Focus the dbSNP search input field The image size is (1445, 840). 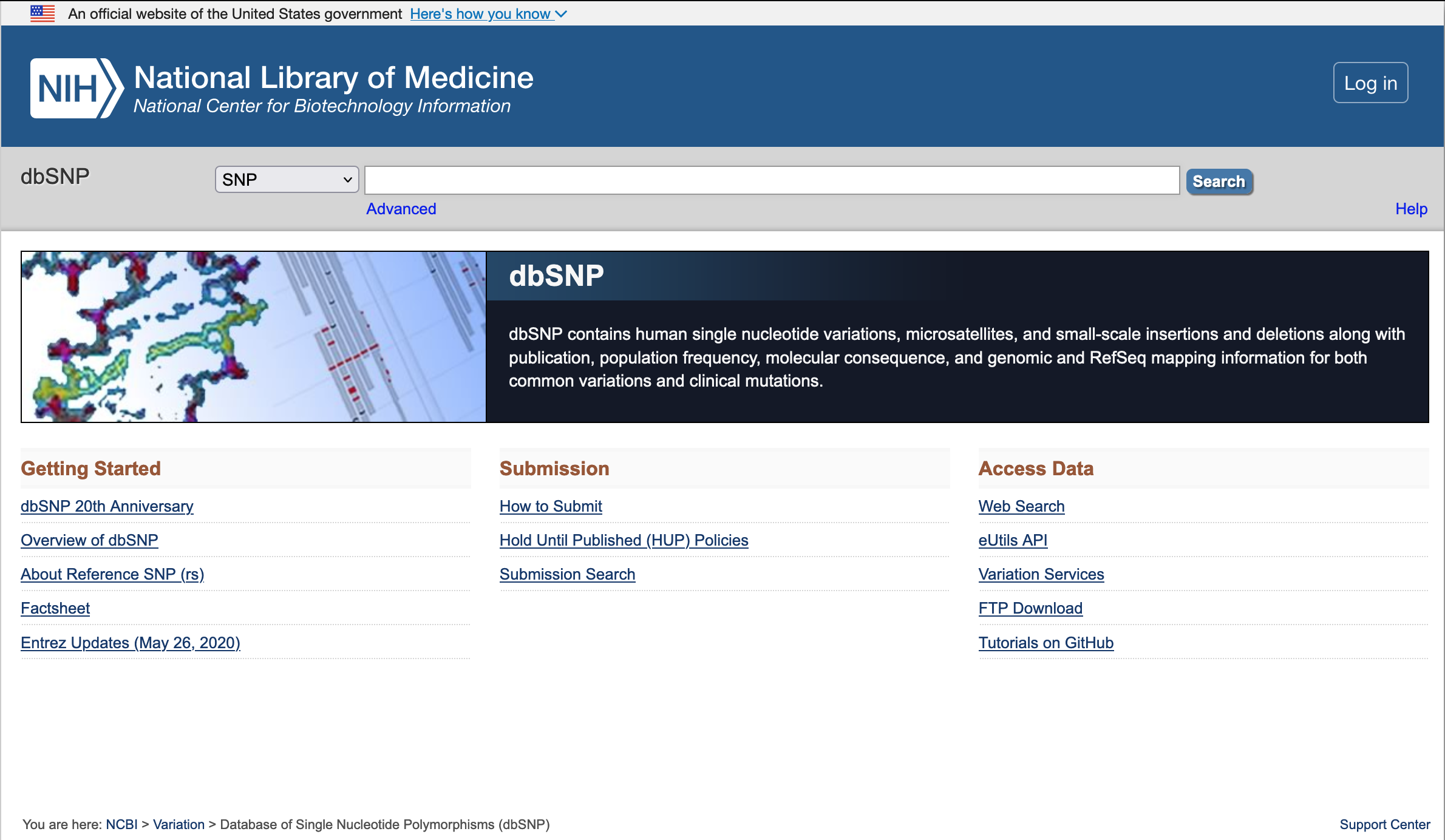tap(772, 180)
